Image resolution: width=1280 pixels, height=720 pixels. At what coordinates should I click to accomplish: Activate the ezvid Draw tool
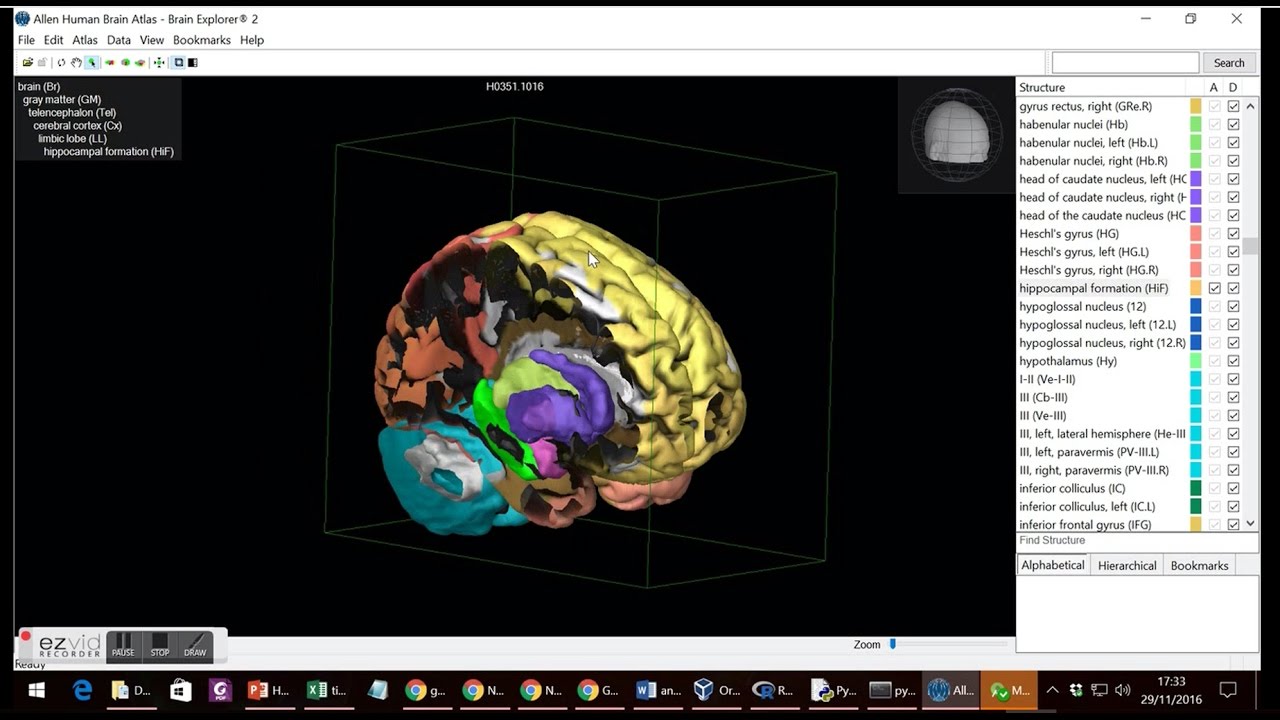point(195,646)
